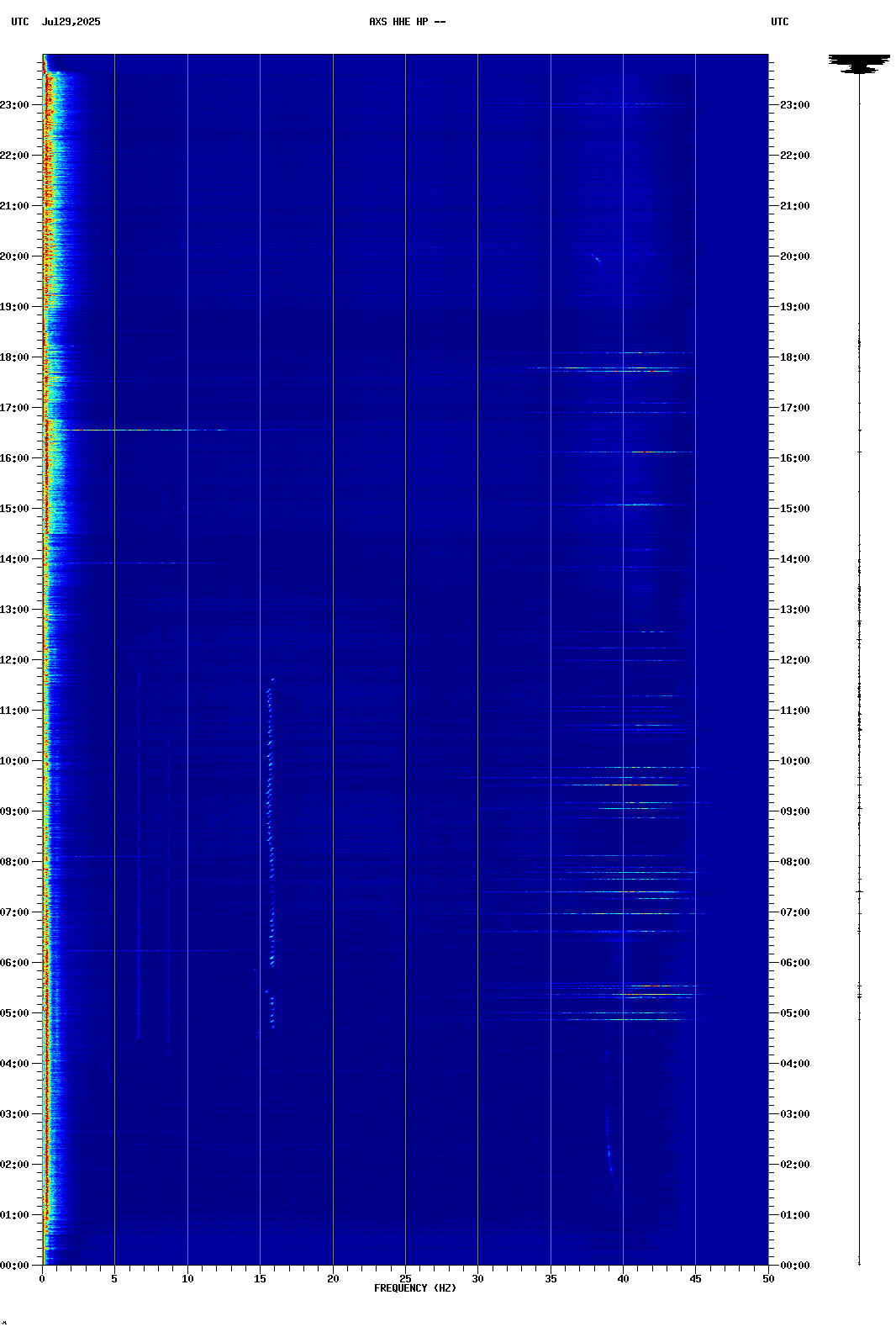Click the date label Jul29,2025
Screen dimensions: 896x1332
pyautogui.click(x=71, y=22)
